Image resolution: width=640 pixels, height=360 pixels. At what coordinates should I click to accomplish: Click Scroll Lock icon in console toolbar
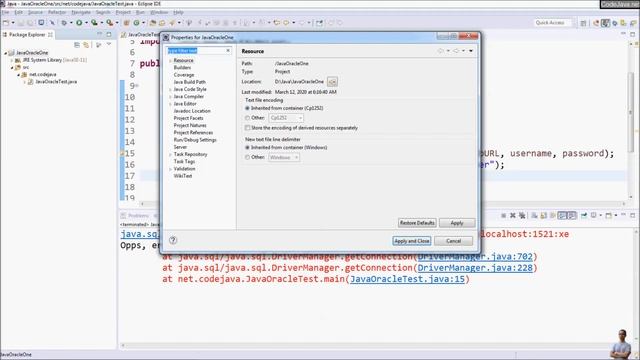click(544, 216)
